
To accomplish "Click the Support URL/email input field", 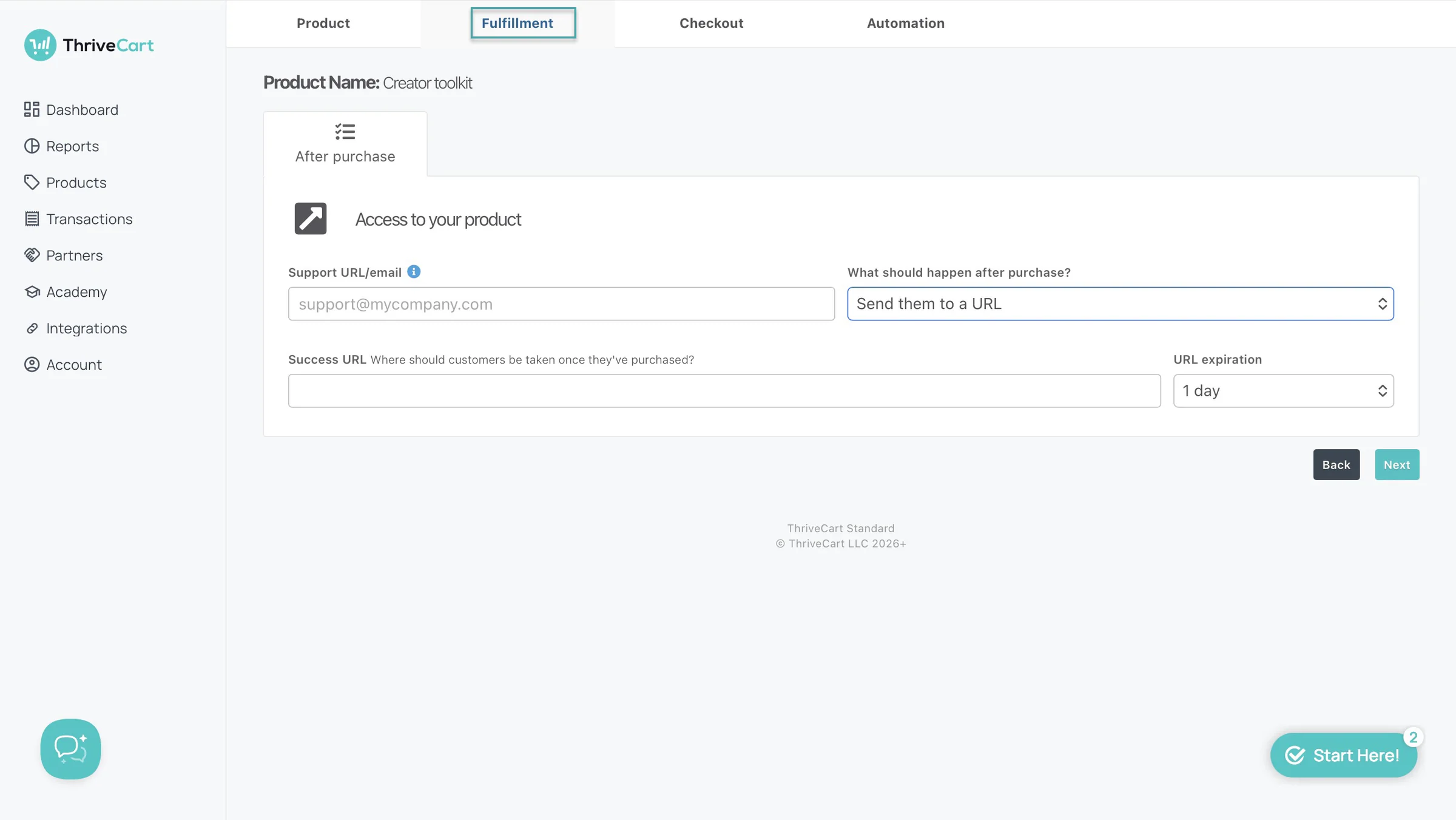I will click(562, 303).
